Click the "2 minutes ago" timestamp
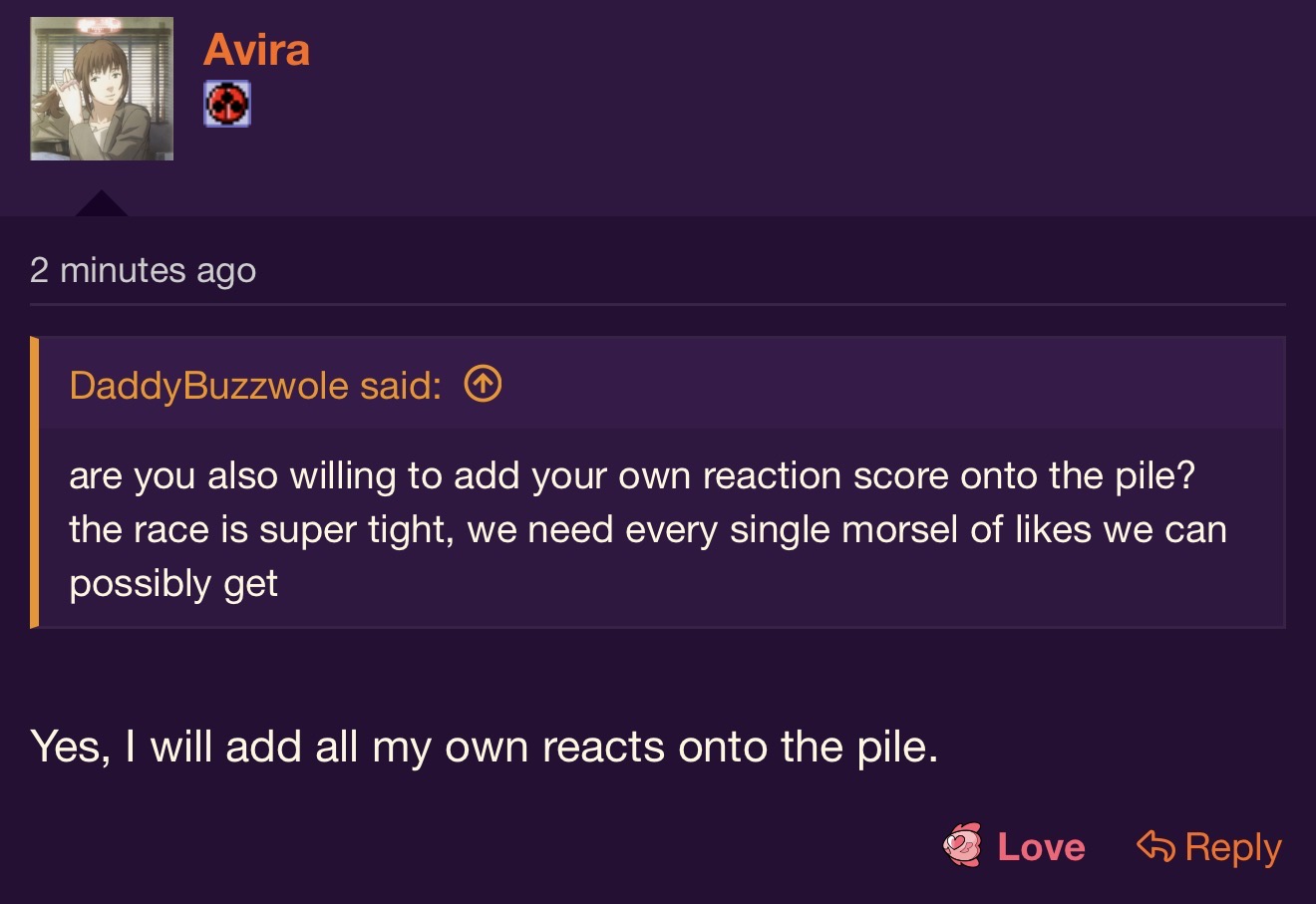The width and height of the screenshot is (1316, 904). [143, 270]
